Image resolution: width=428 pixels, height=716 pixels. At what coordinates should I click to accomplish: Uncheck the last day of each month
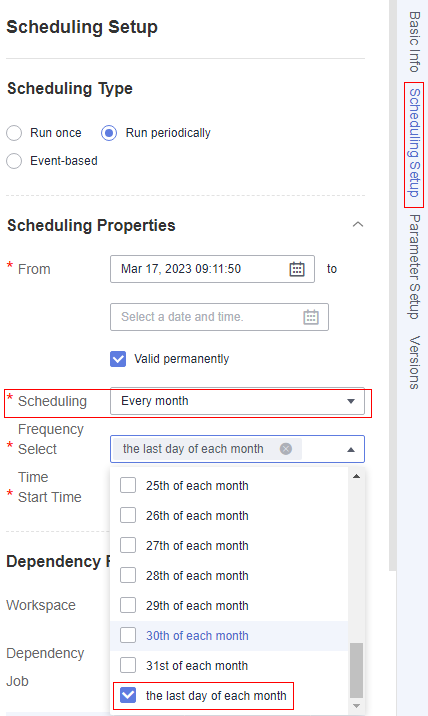click(x=128, y=695)
